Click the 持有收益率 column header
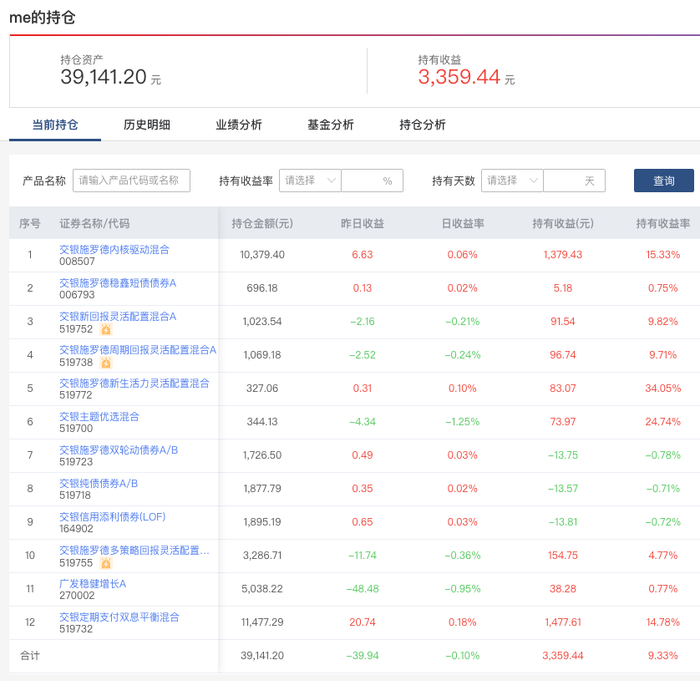Viewport: 700px width, 681px height. (x=663, y=223)
